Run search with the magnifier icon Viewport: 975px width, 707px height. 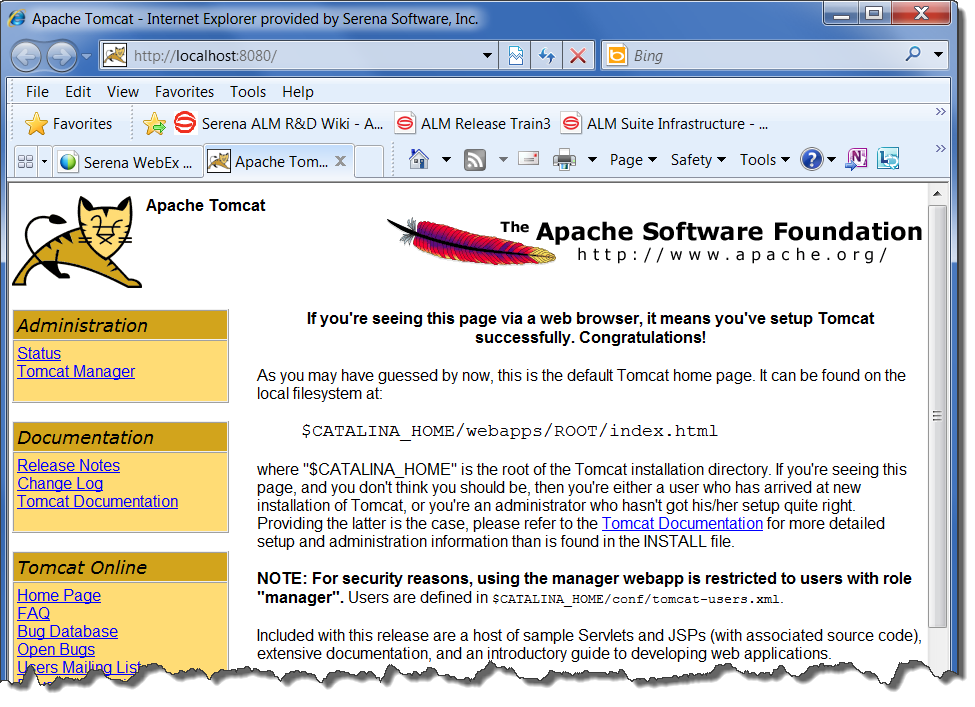[913, 55]
